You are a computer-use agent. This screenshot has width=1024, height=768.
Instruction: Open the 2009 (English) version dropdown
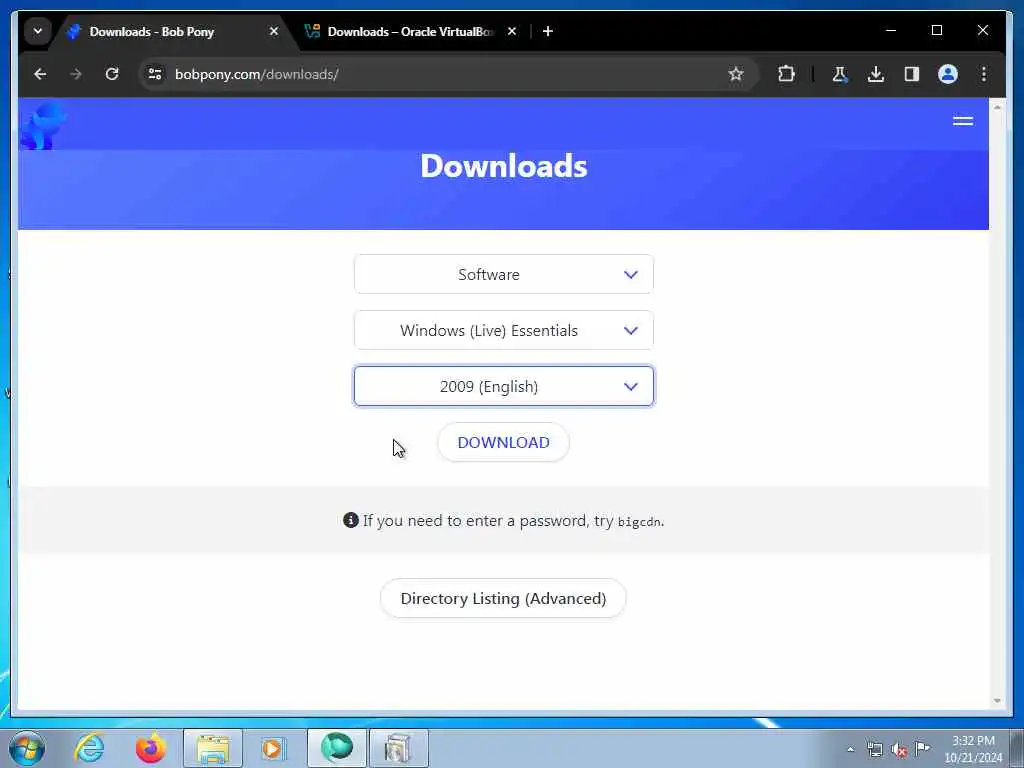(x=504, y=387)
